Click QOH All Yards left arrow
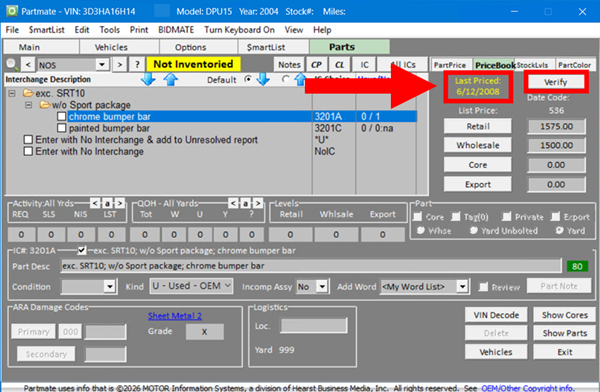The image size is (600, 392). tap(233, 203)
